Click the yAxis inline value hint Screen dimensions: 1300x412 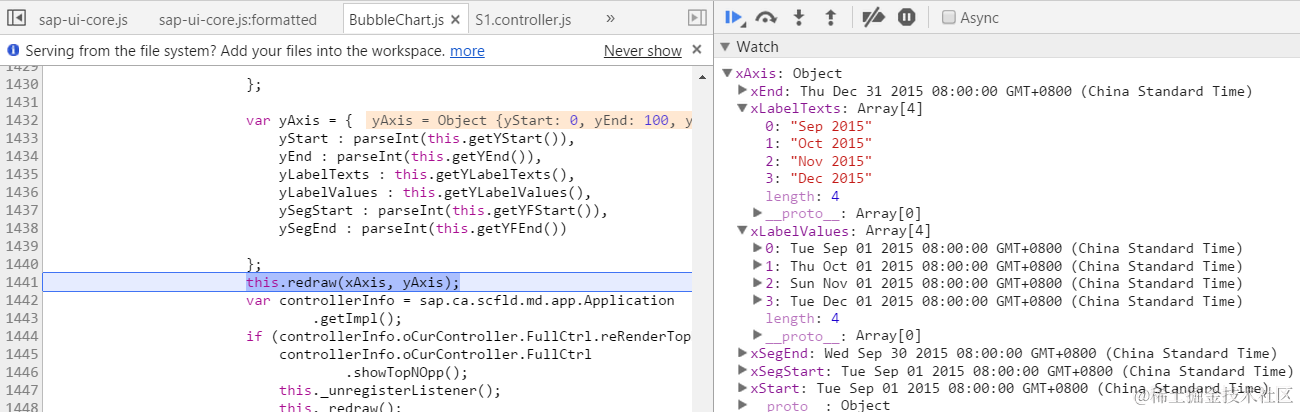click(x=530, y=121)
